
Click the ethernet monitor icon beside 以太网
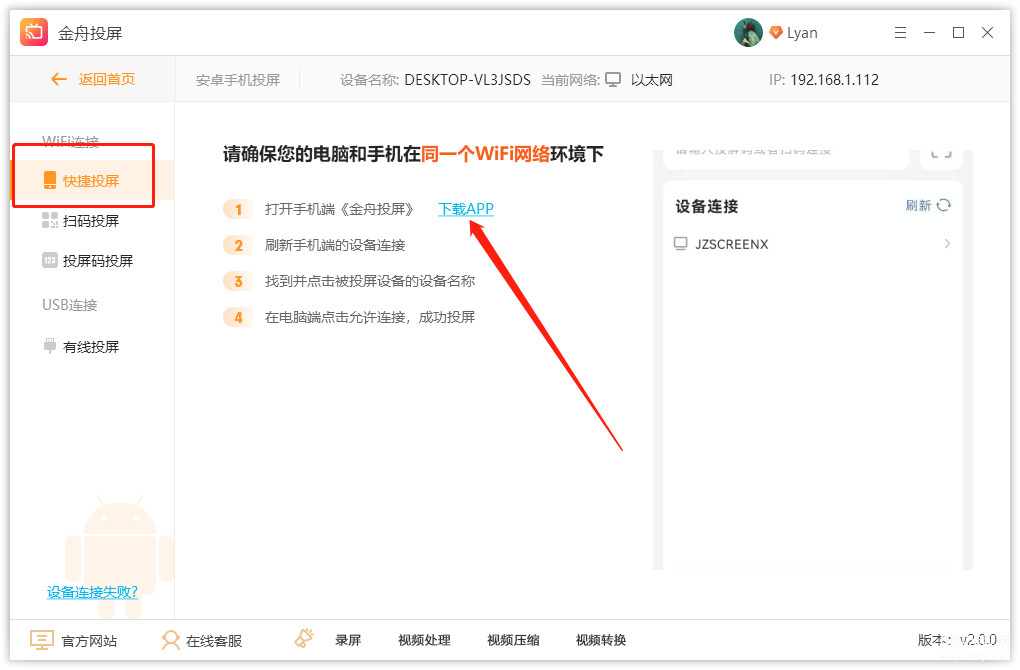point(613,79)
